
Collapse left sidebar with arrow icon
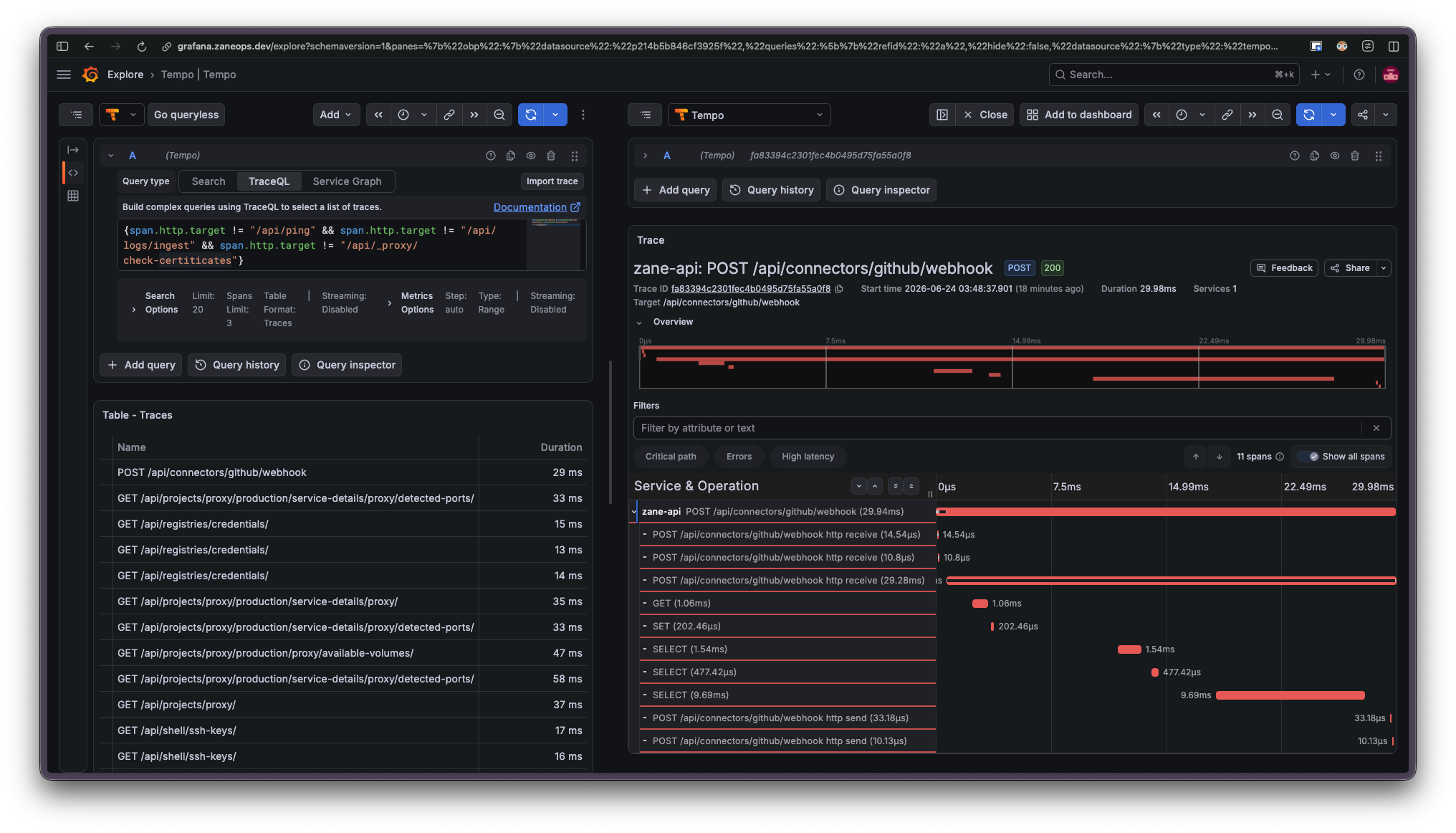[73, 150]
